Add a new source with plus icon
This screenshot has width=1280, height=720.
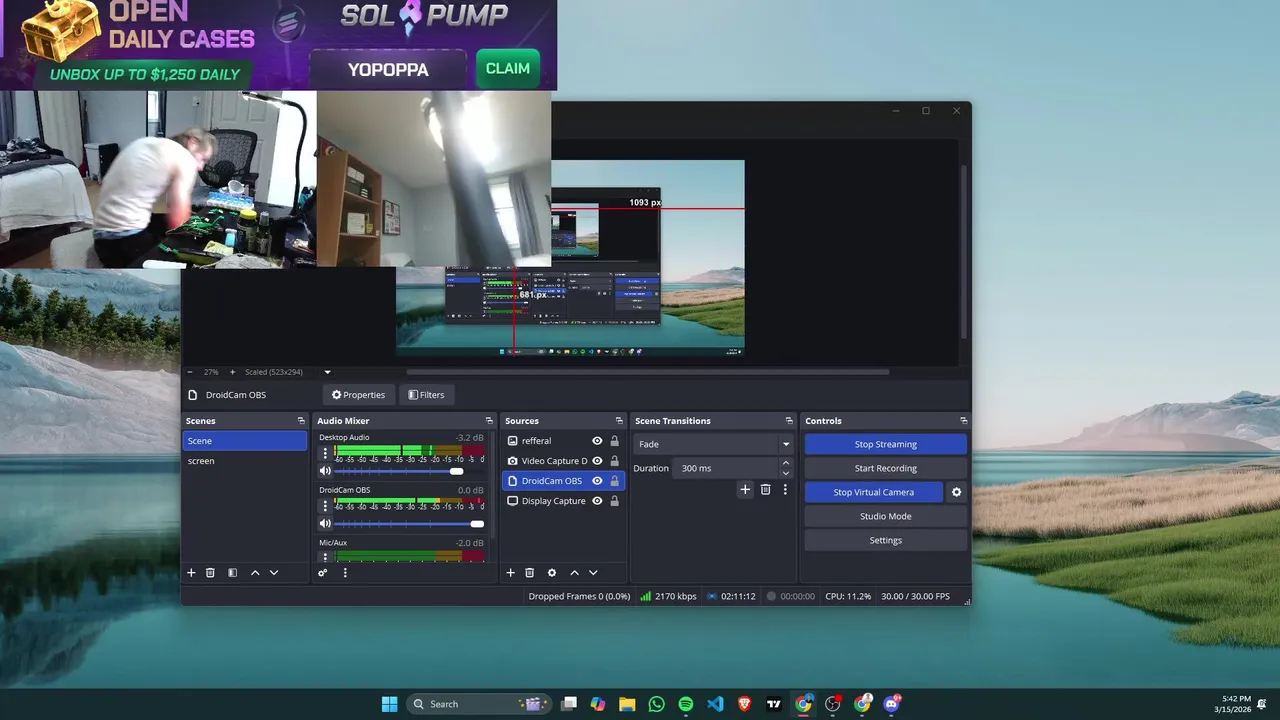[510, 573]
